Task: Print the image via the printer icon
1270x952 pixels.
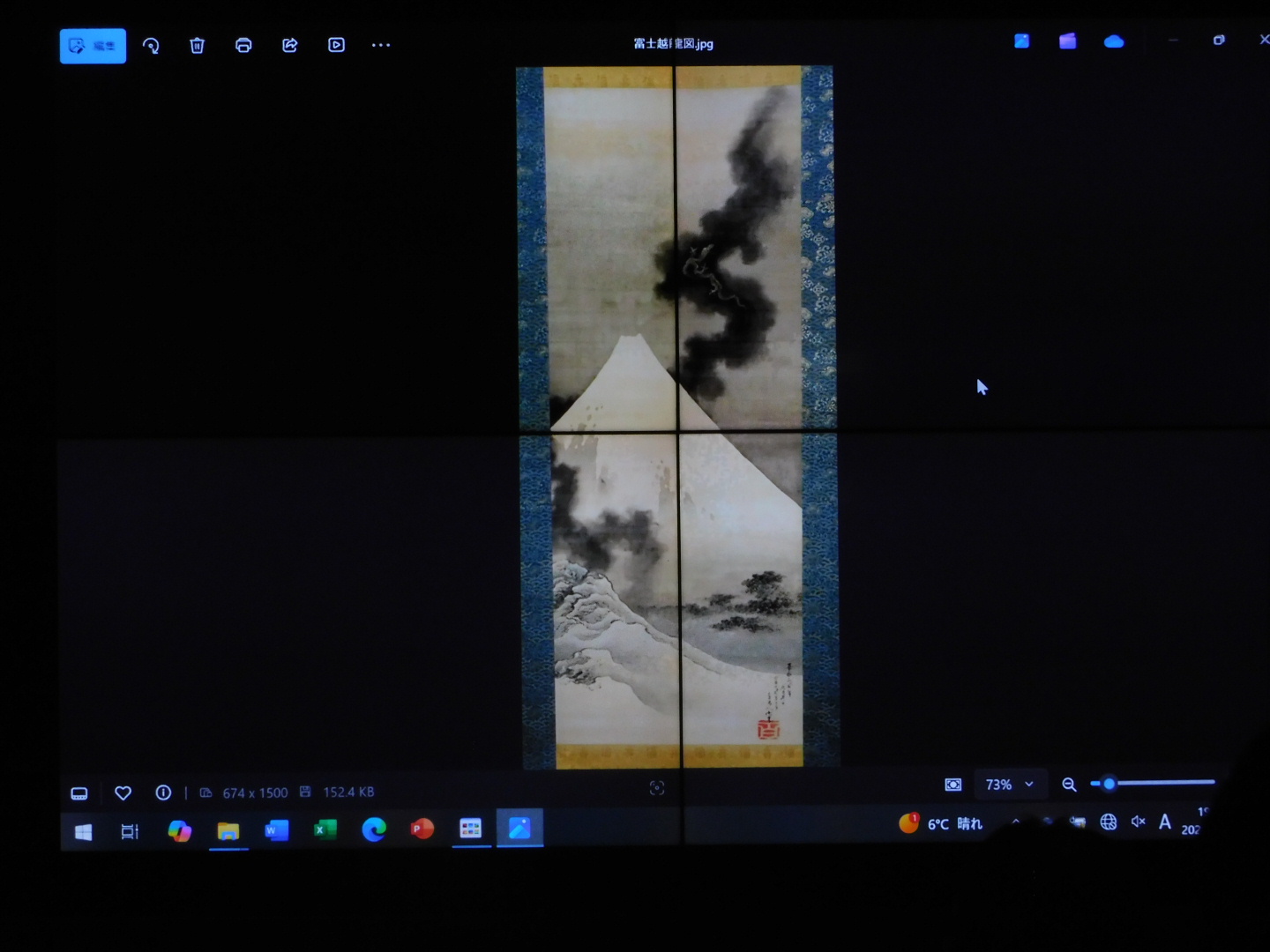Action: tap(243, 46)
